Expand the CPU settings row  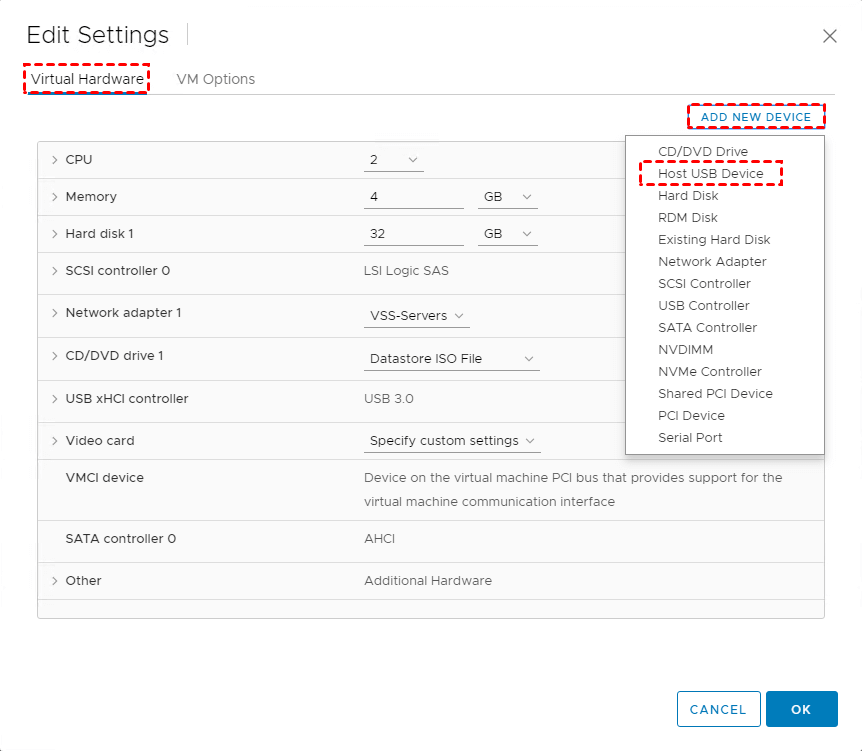tap(54, 160)
